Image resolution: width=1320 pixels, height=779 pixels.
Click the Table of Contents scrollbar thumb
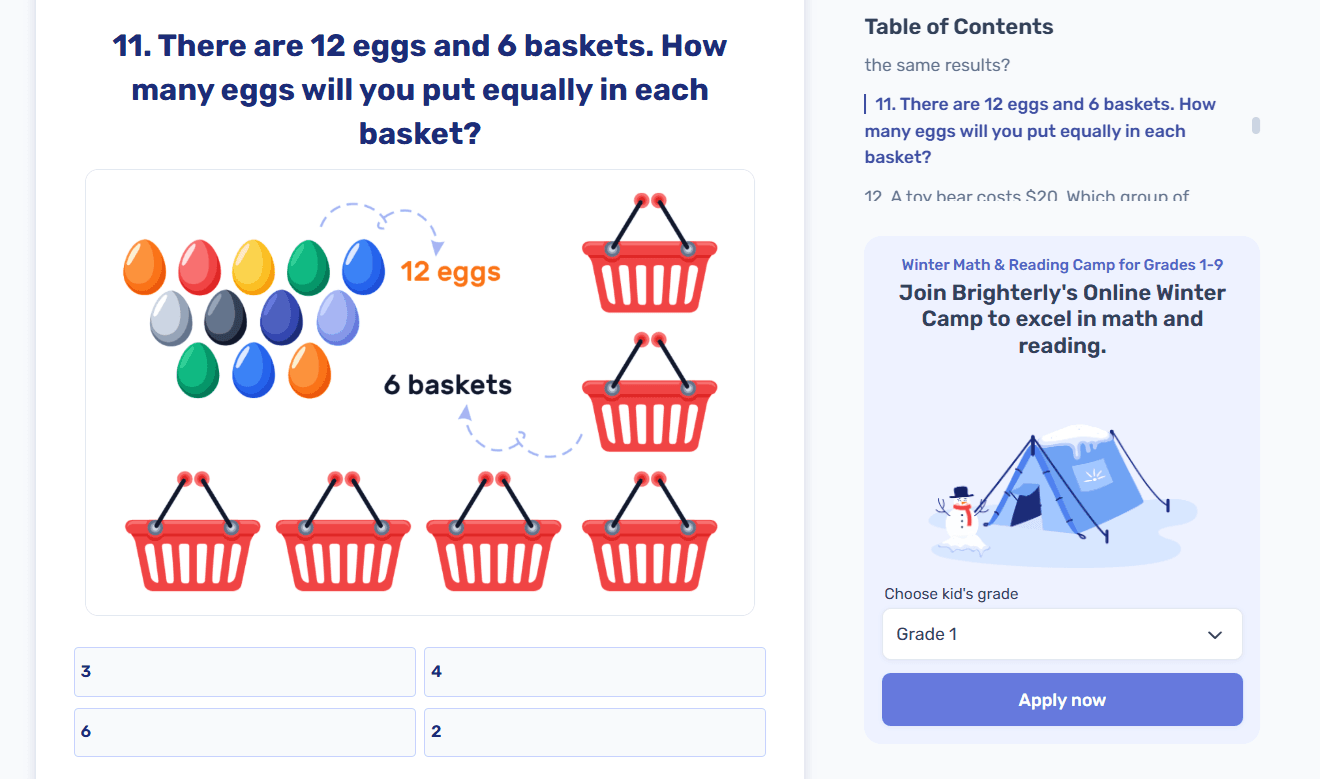point(1256,126)
